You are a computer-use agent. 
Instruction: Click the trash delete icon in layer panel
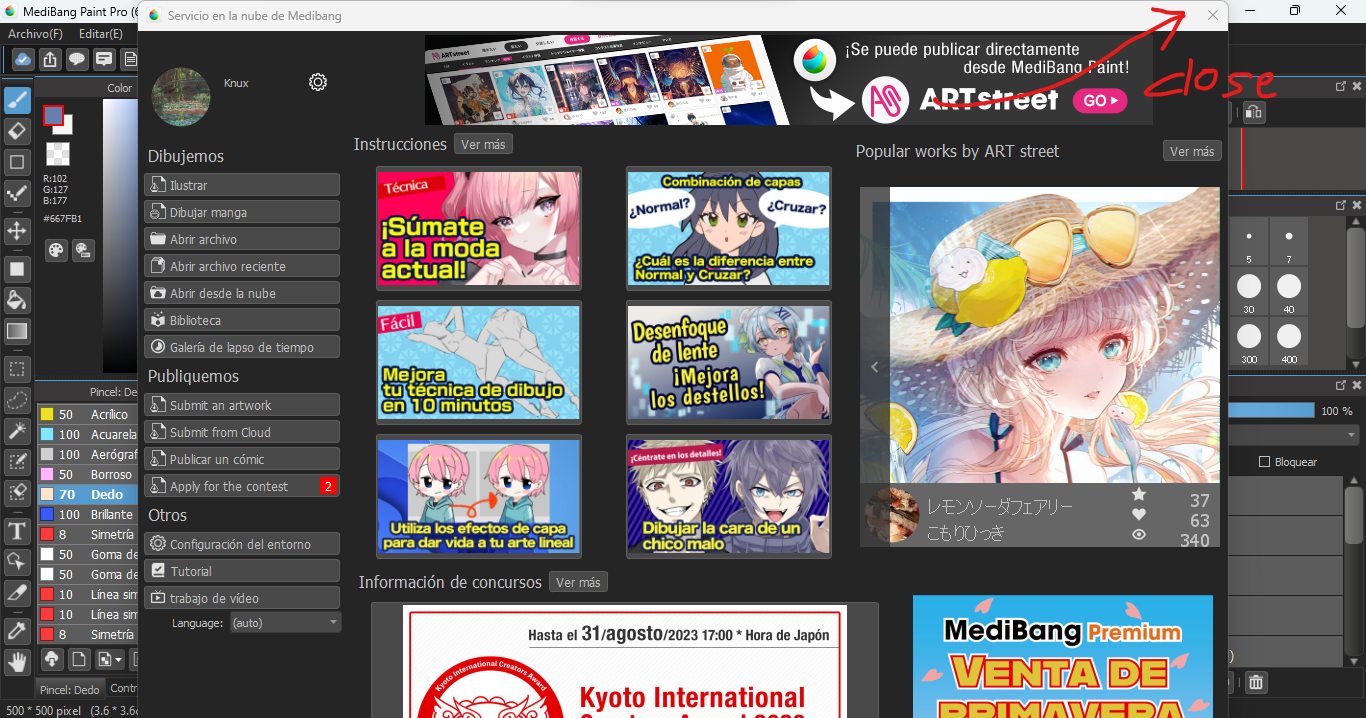[1256, 683]
